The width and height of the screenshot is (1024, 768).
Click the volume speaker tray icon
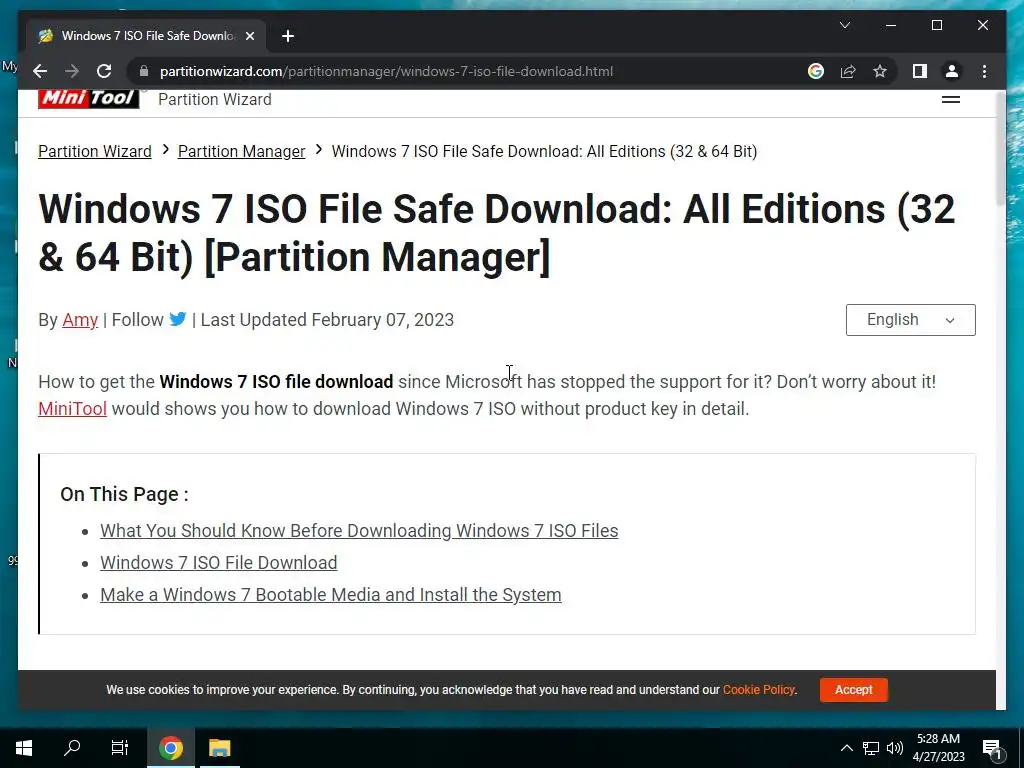[895, 748]
